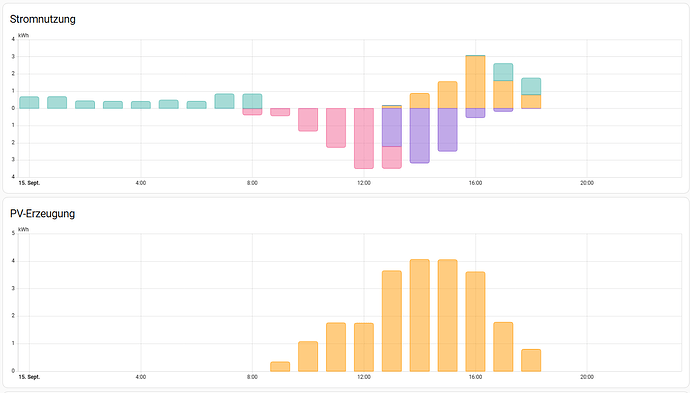Click the 5 y-axis label in PV-Erzeugung
Screen dimensions: 690x393
[13, 233]
